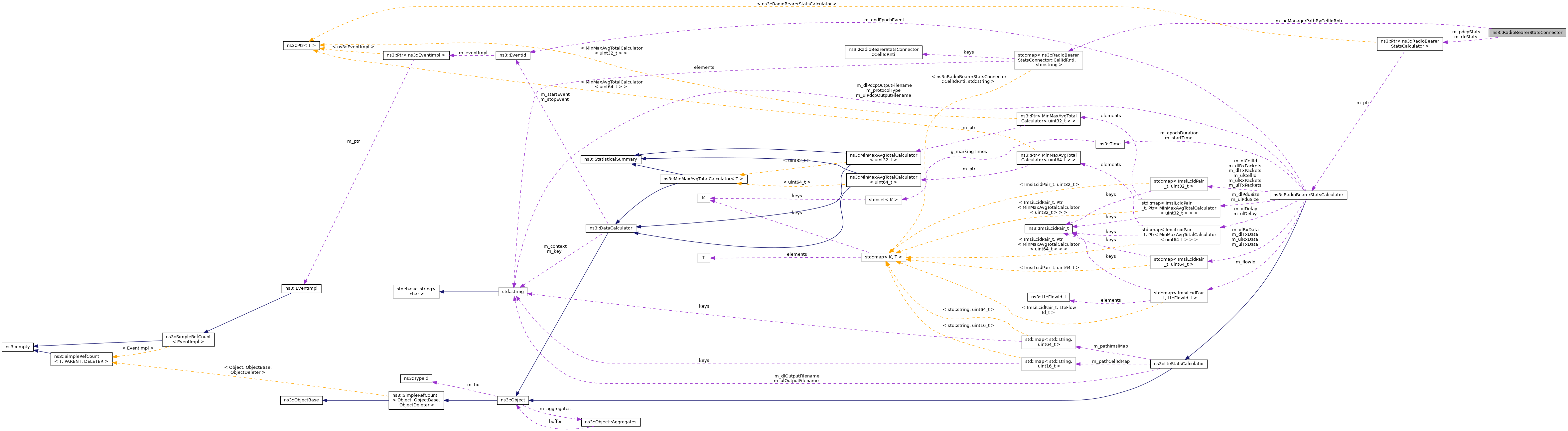Click ns3::SimpleRefCount< Object, ObjectBase, ObjectDeleter > node
The image size is (1568, 431).
point(416,400)
